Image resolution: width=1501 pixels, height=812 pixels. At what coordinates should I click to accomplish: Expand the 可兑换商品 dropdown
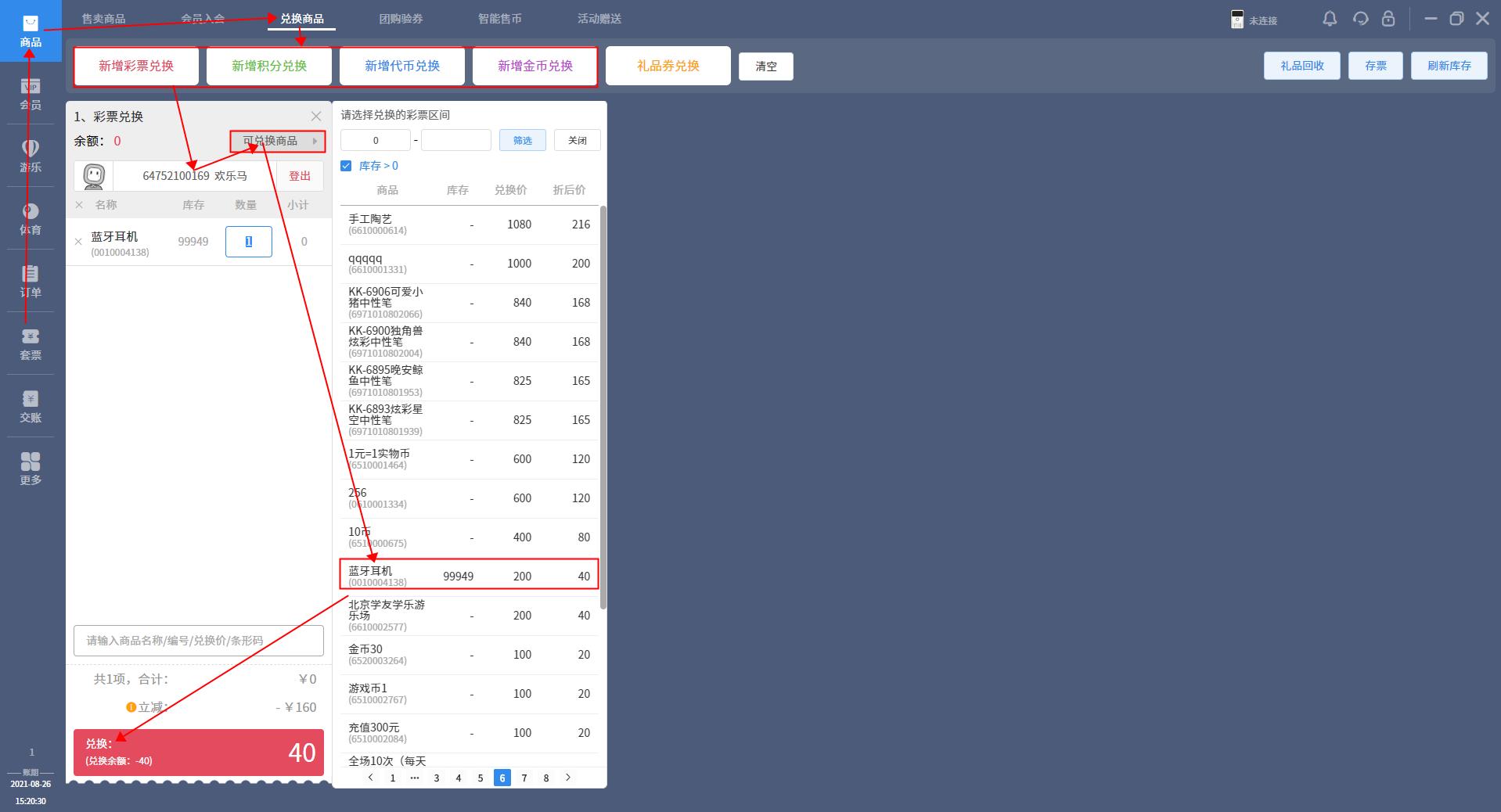coord(278,141)
